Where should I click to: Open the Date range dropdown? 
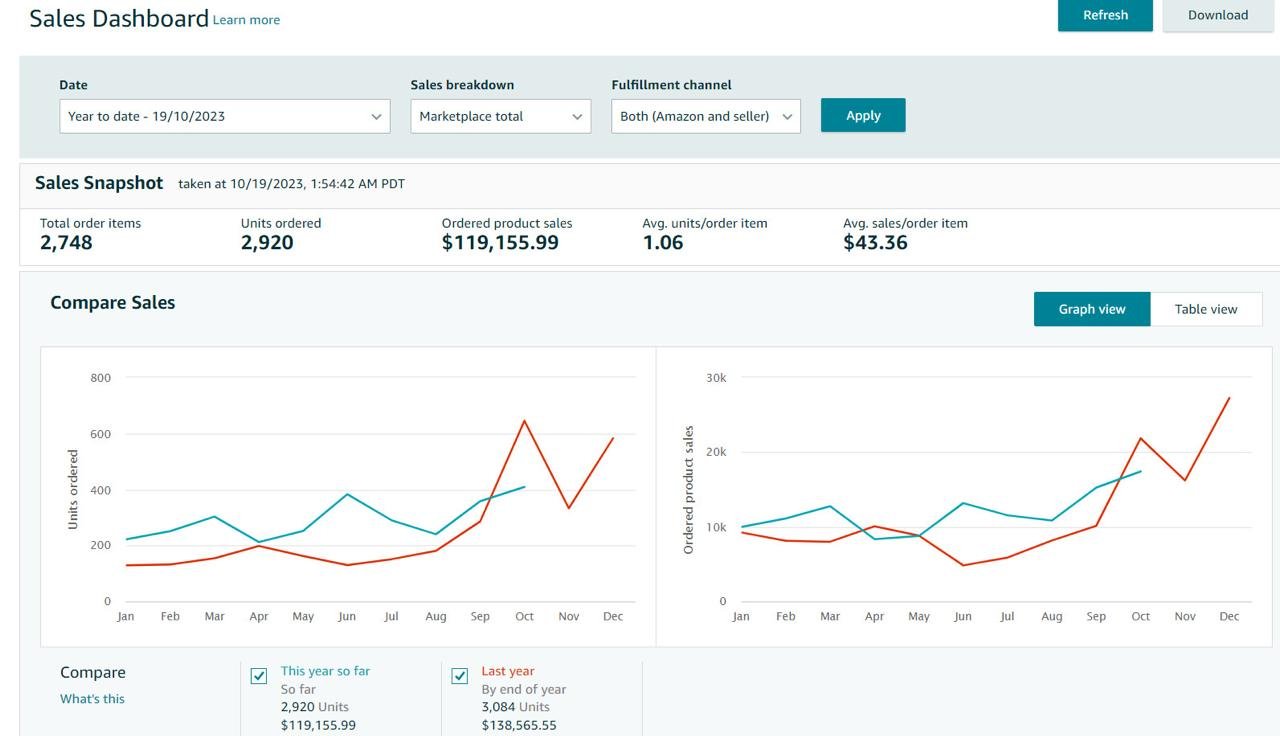click(x=224, y=116)
